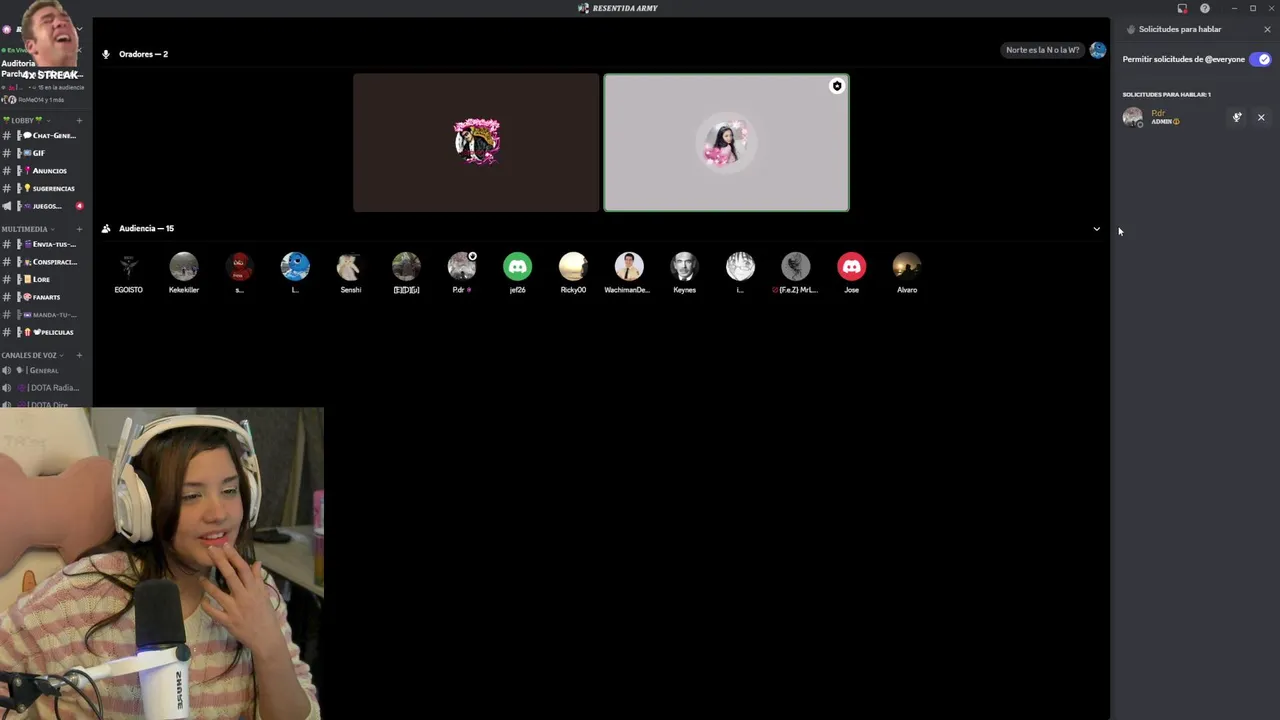Viewport: 1280px width, 720px height.
Task: Click P.dr's name in speak requests list
Action: tap(1158, 113)
